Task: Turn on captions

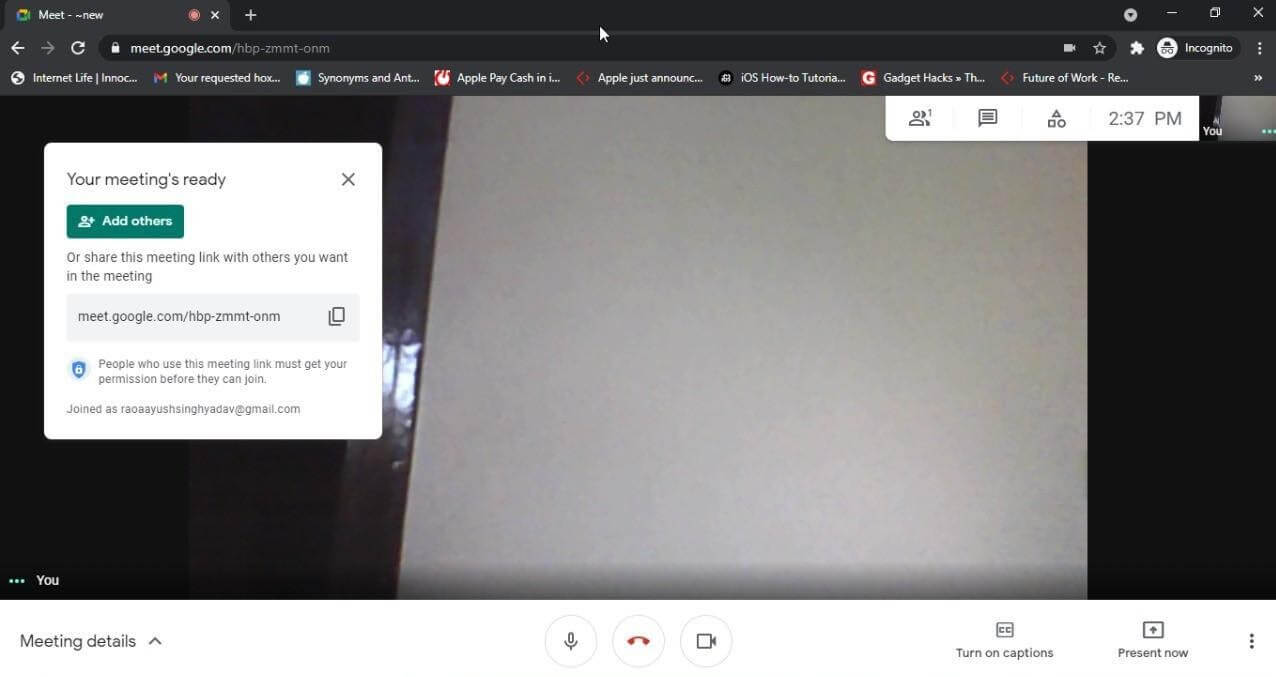Action: click(1004, 640)
